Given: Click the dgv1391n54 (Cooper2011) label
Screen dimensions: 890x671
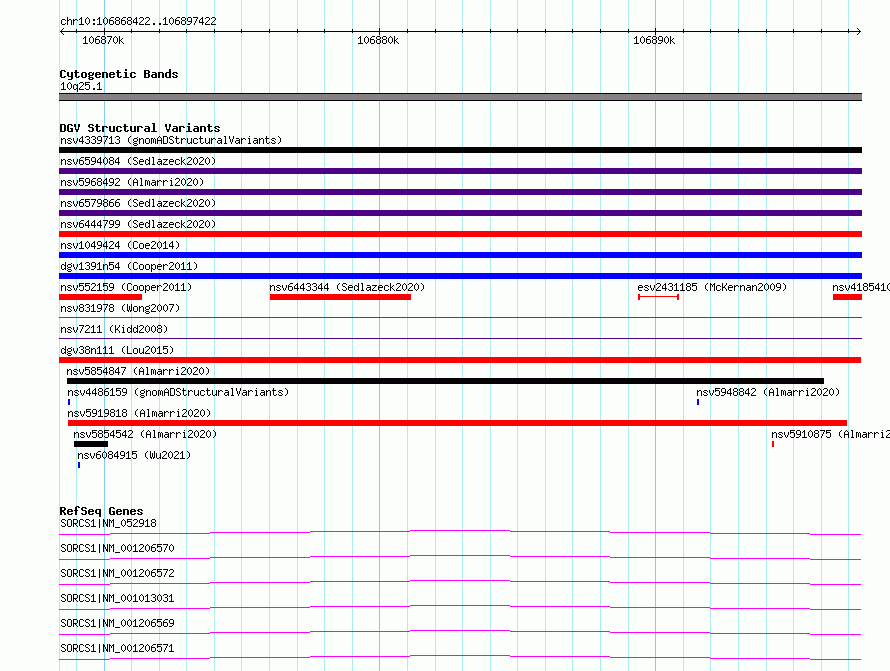Looking at the screenshot, I should point(129,266).
